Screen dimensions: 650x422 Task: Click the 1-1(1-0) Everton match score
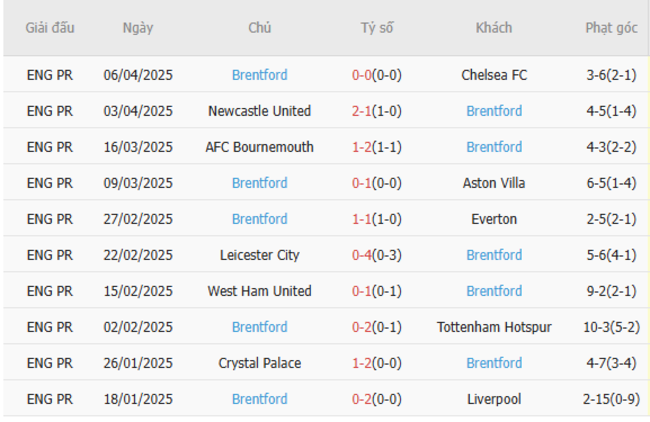pyautogui.click(x=377, y=219)
